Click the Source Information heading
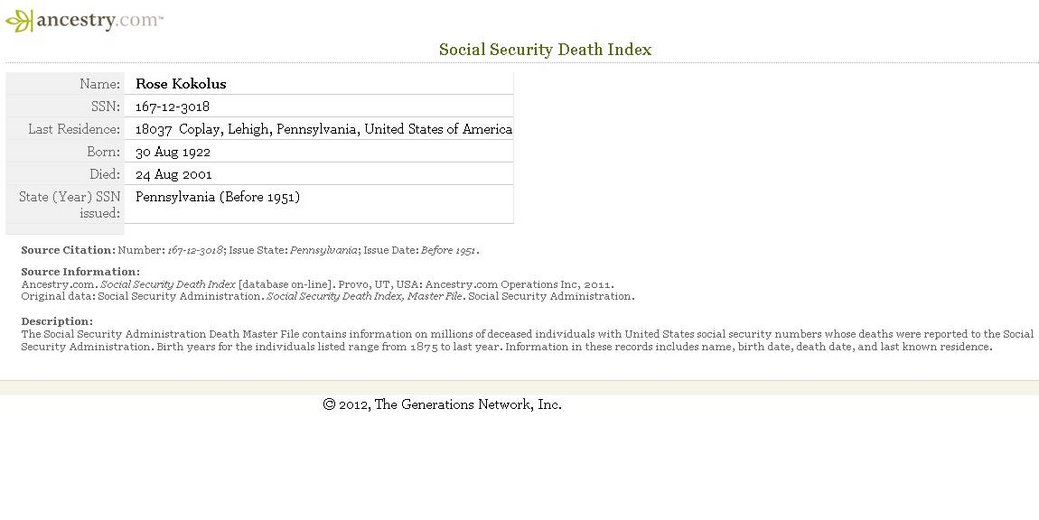 pyautogui.click(x=80, y=272)
